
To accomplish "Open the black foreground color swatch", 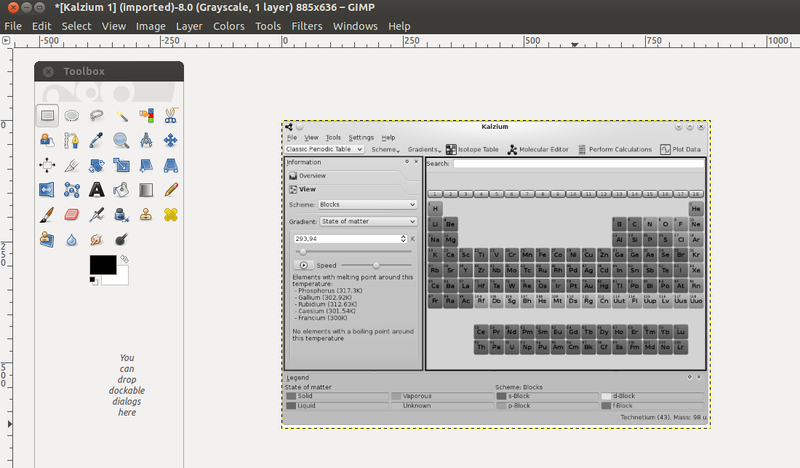I will click(103, 265).
